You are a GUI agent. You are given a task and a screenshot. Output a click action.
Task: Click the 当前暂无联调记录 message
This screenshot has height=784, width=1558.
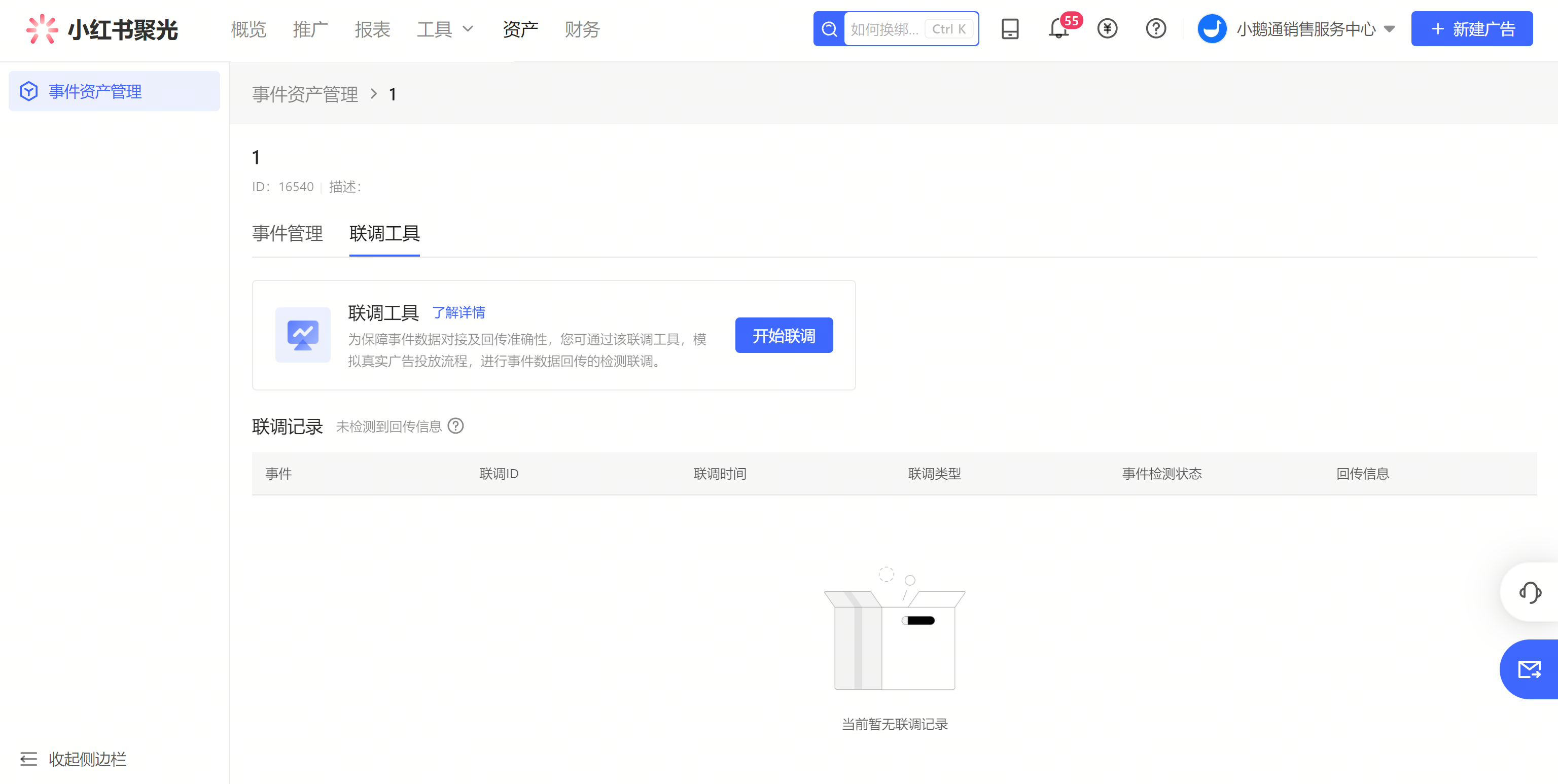pyautogui.click(x=895, y=724)
